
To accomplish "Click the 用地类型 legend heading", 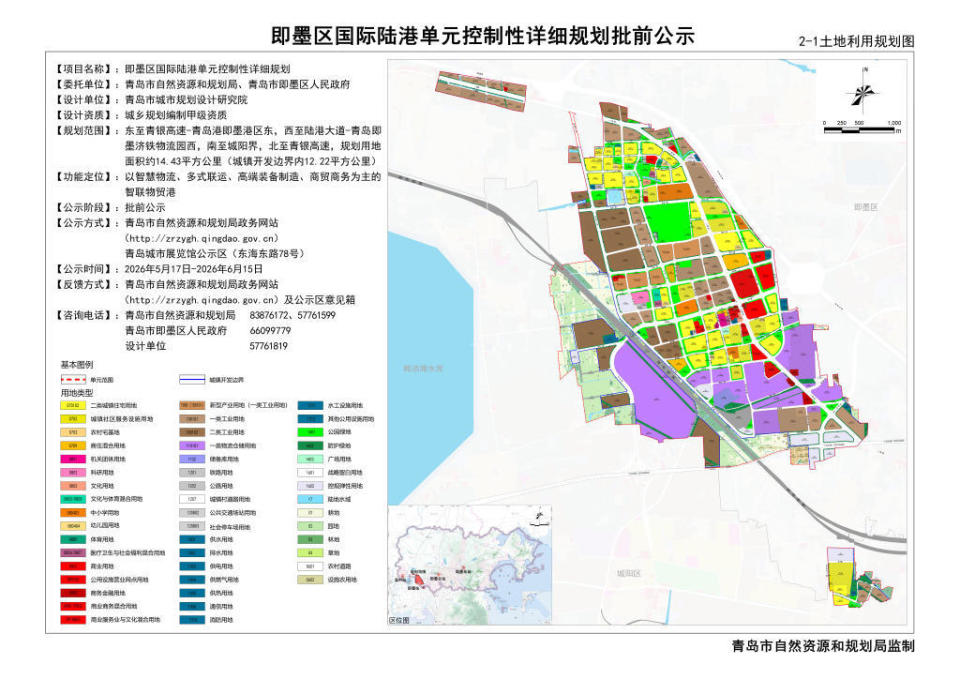I will click(x=77, y=393).
